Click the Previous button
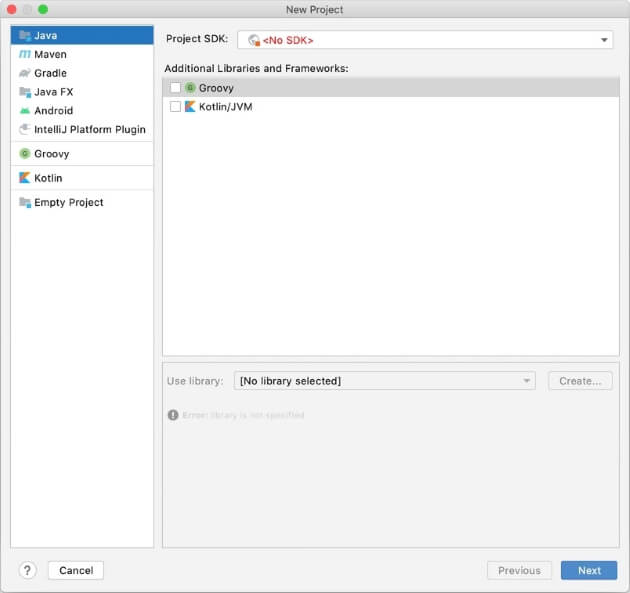The height and width of the screenshot is (593, 630). [519, 570]
